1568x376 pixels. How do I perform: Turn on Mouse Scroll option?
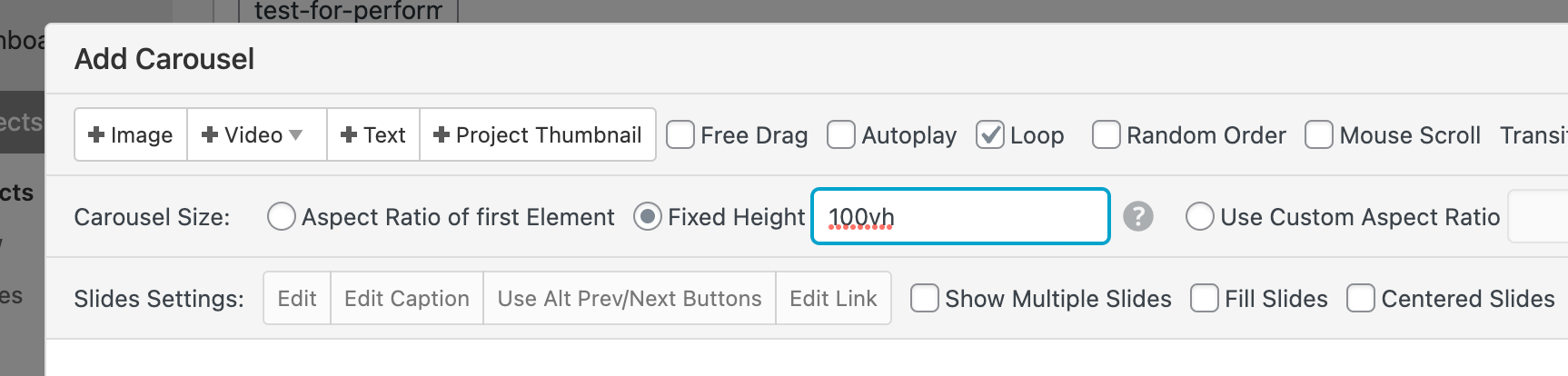pyautogui.click(x=1318, y=135)
